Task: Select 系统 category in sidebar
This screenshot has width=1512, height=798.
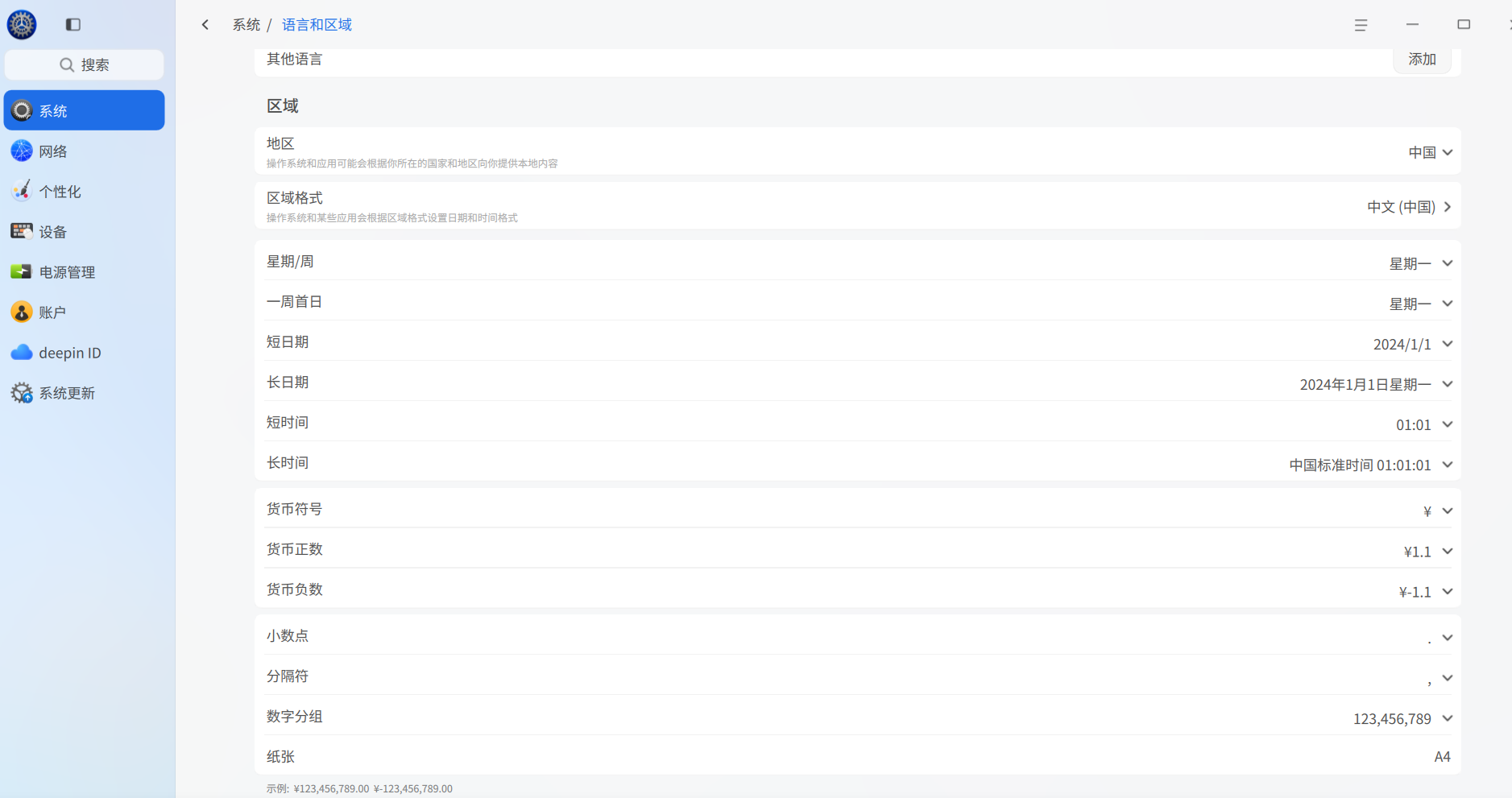Action: click(84, 110)
